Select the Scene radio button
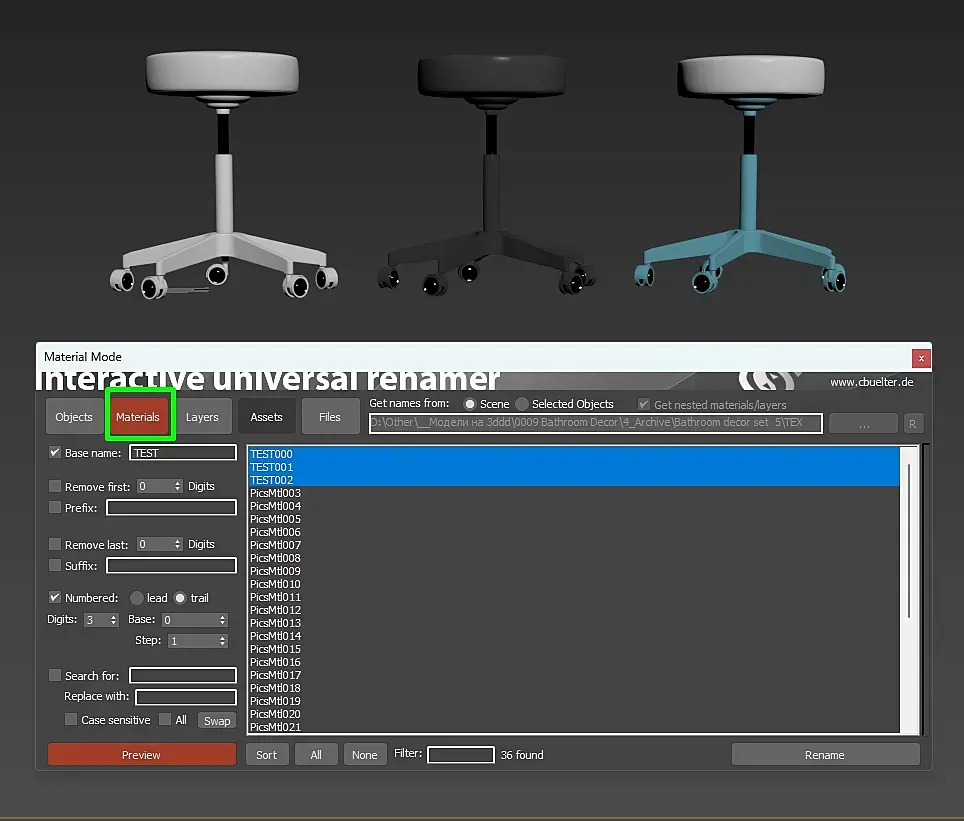This screenshot has height=821, width=964. 470,404
